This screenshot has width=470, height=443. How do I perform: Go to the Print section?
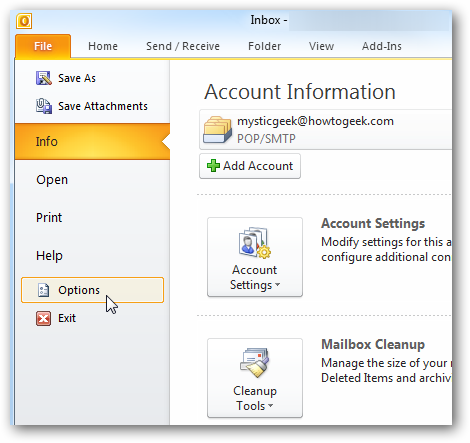(x=49, y=218)
